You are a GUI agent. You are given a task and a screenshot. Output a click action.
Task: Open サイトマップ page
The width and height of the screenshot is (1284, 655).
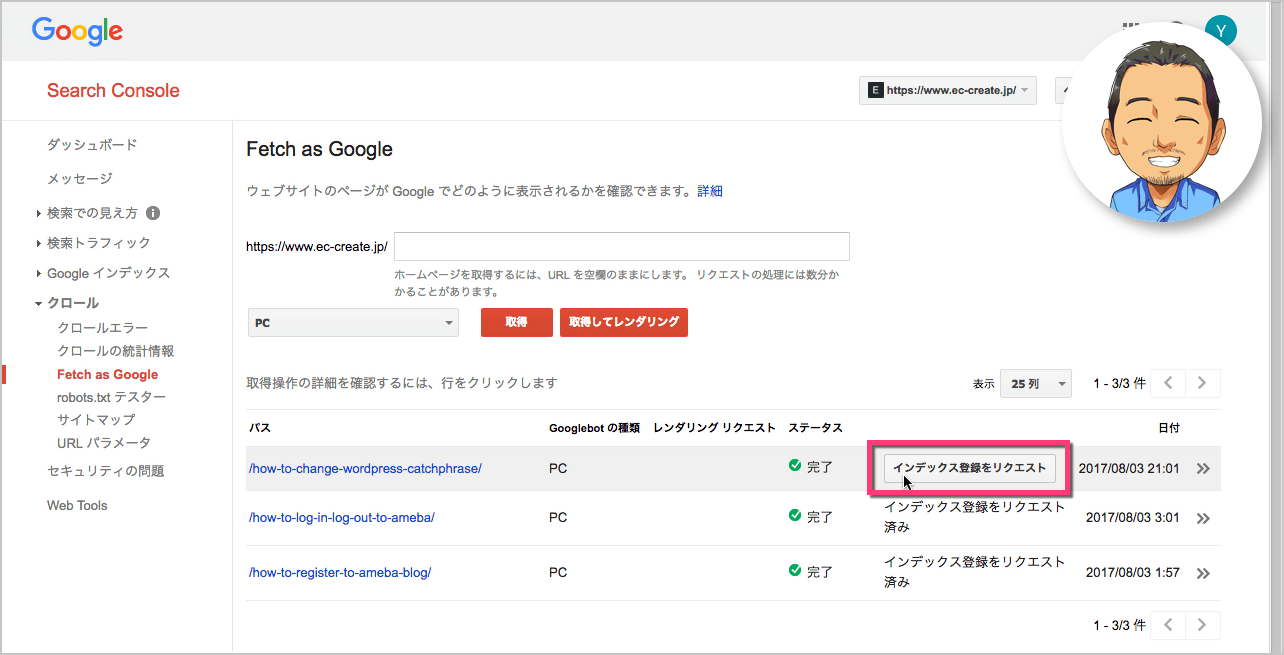tap(96, 420)
